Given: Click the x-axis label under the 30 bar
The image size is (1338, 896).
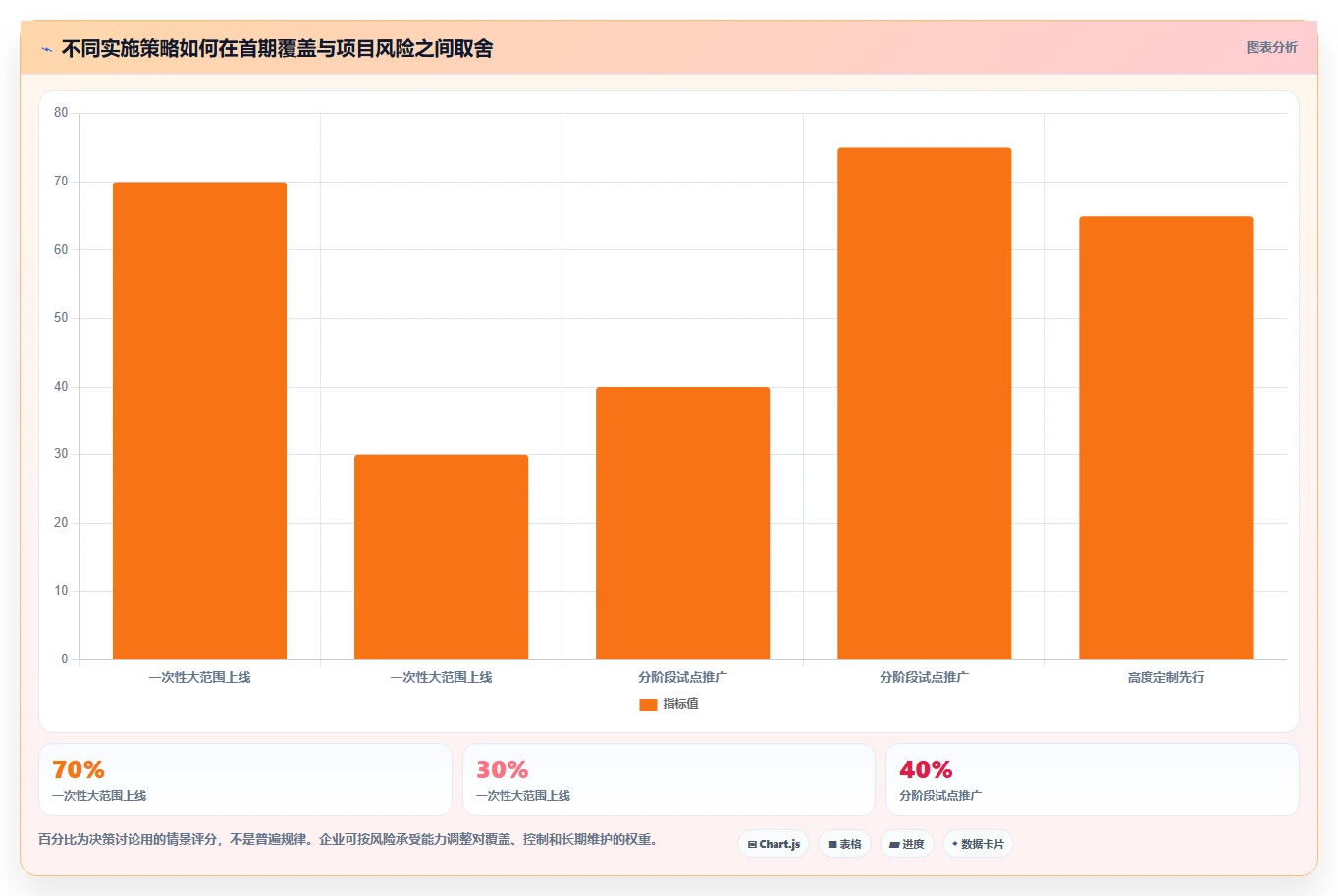Looking at the screenshot, I should 442,677.
